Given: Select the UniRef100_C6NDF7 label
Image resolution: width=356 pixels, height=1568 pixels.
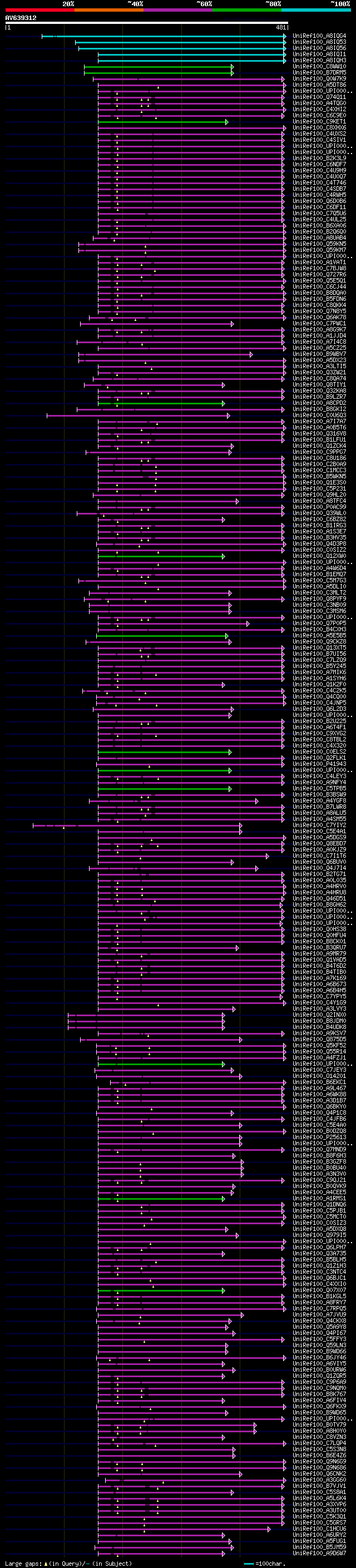Looking at the screenshot, I should [319, 164].
